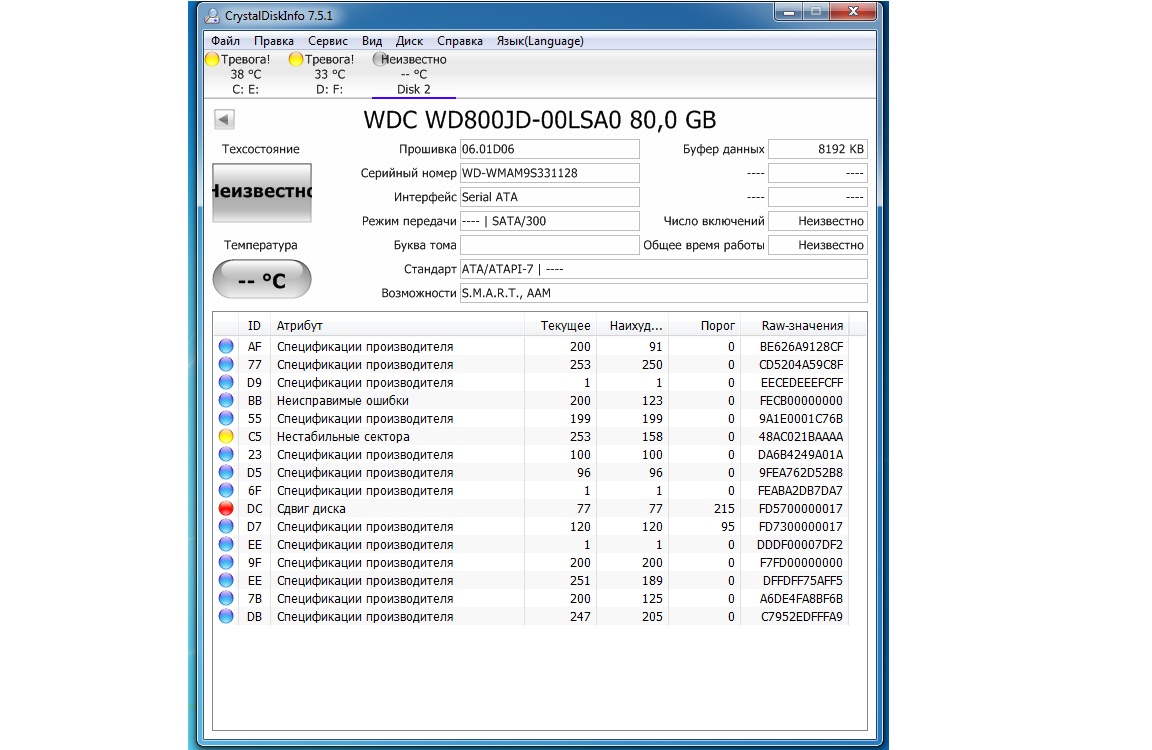Click the gray Неизвестно icon for Disk 2
The width and height of the screenshot is (1152, 750).
coord(380,60)
